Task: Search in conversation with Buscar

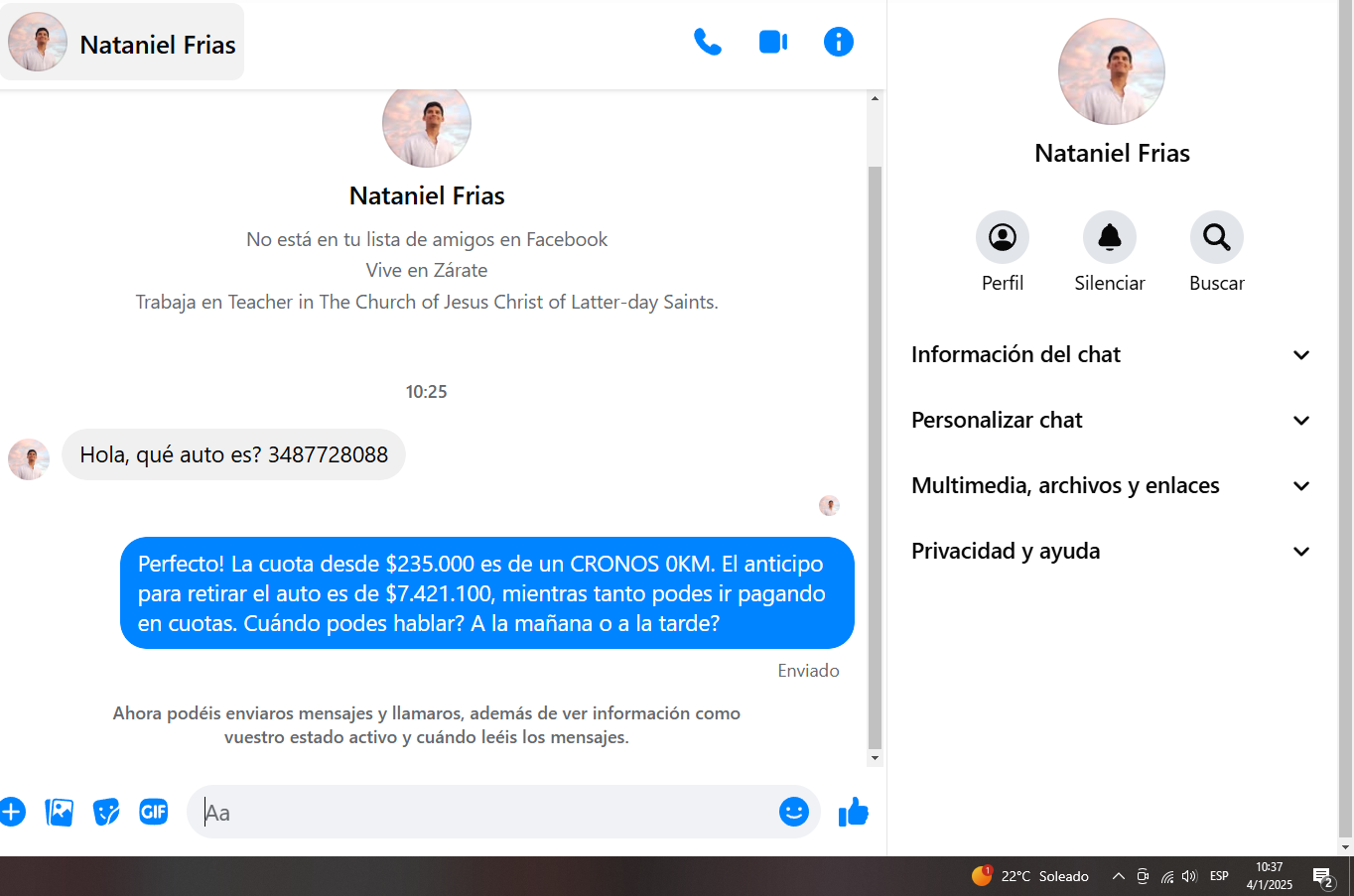Action: [1216, 238]
